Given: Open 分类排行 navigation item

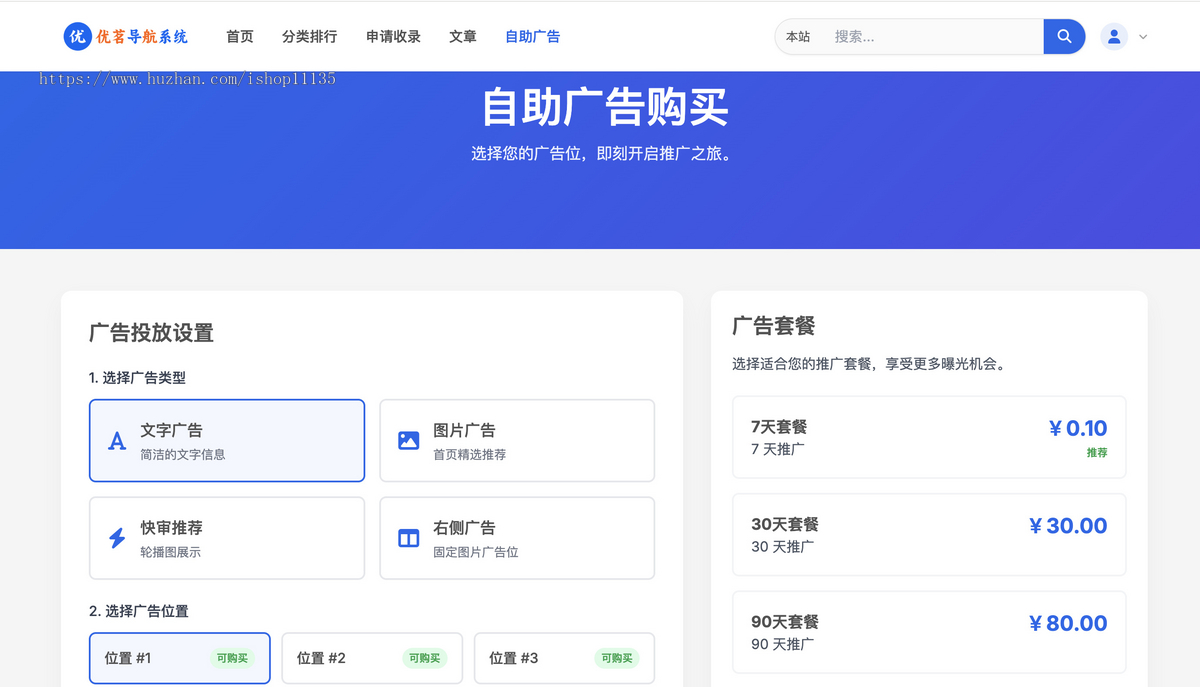Looking at the screenshot, I should coord(309,37).
